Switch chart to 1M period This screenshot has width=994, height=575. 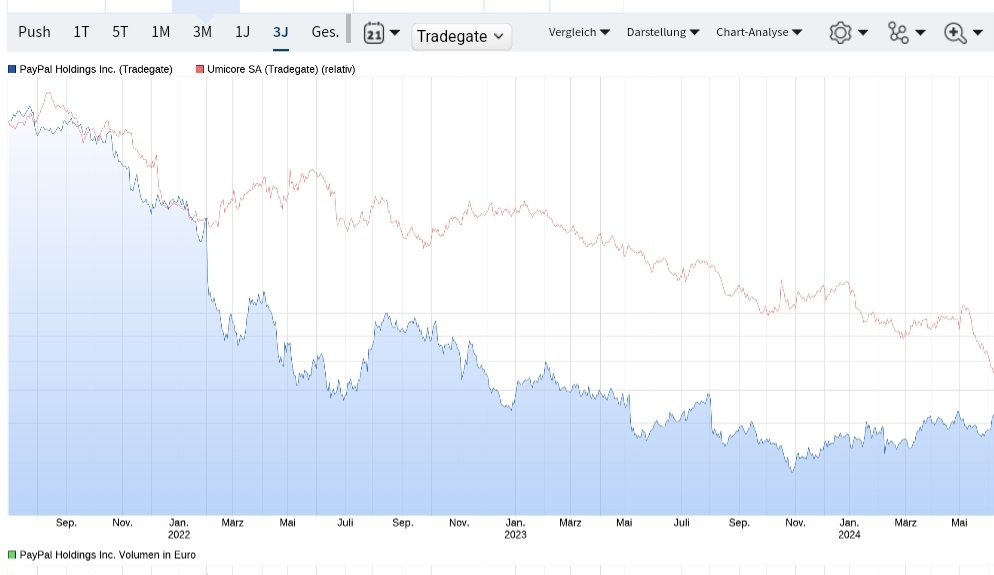[x=160, y=32]
